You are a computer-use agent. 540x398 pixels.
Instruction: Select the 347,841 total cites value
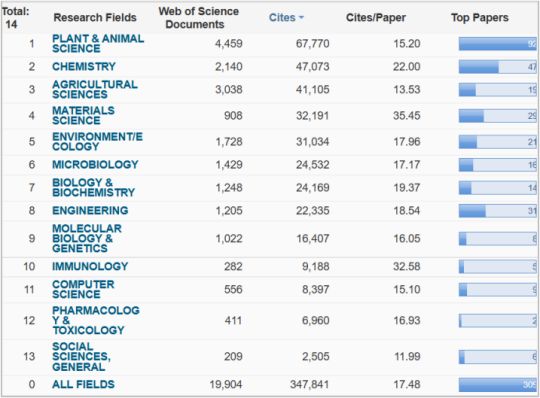tap(310, 384)
